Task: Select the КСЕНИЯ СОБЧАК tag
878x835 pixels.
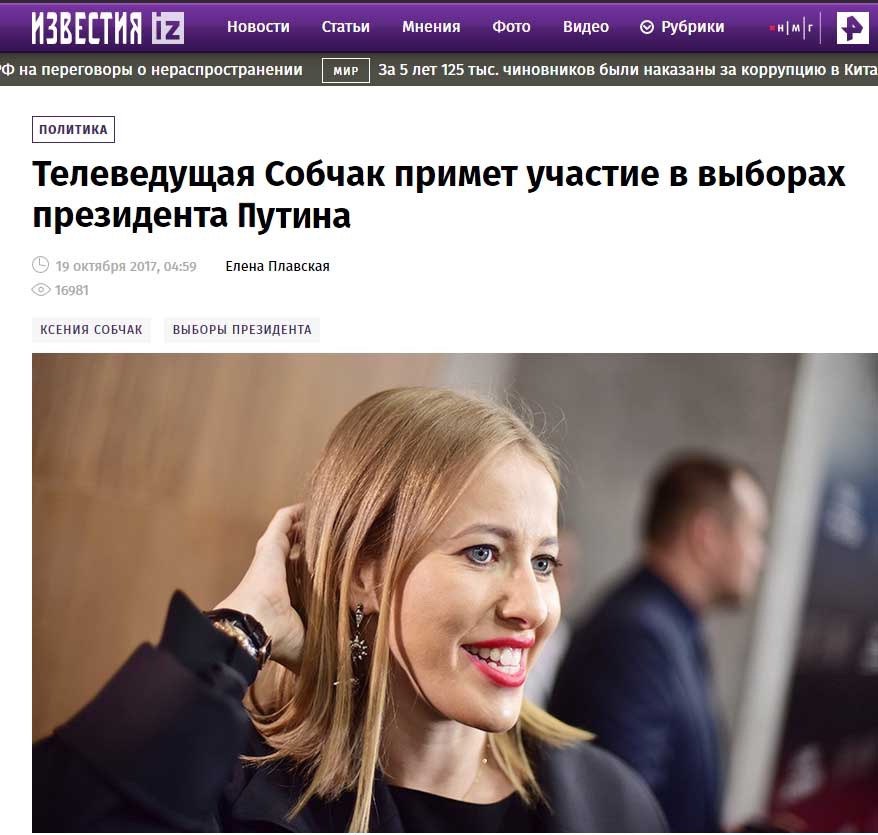Action: [91, 329]
